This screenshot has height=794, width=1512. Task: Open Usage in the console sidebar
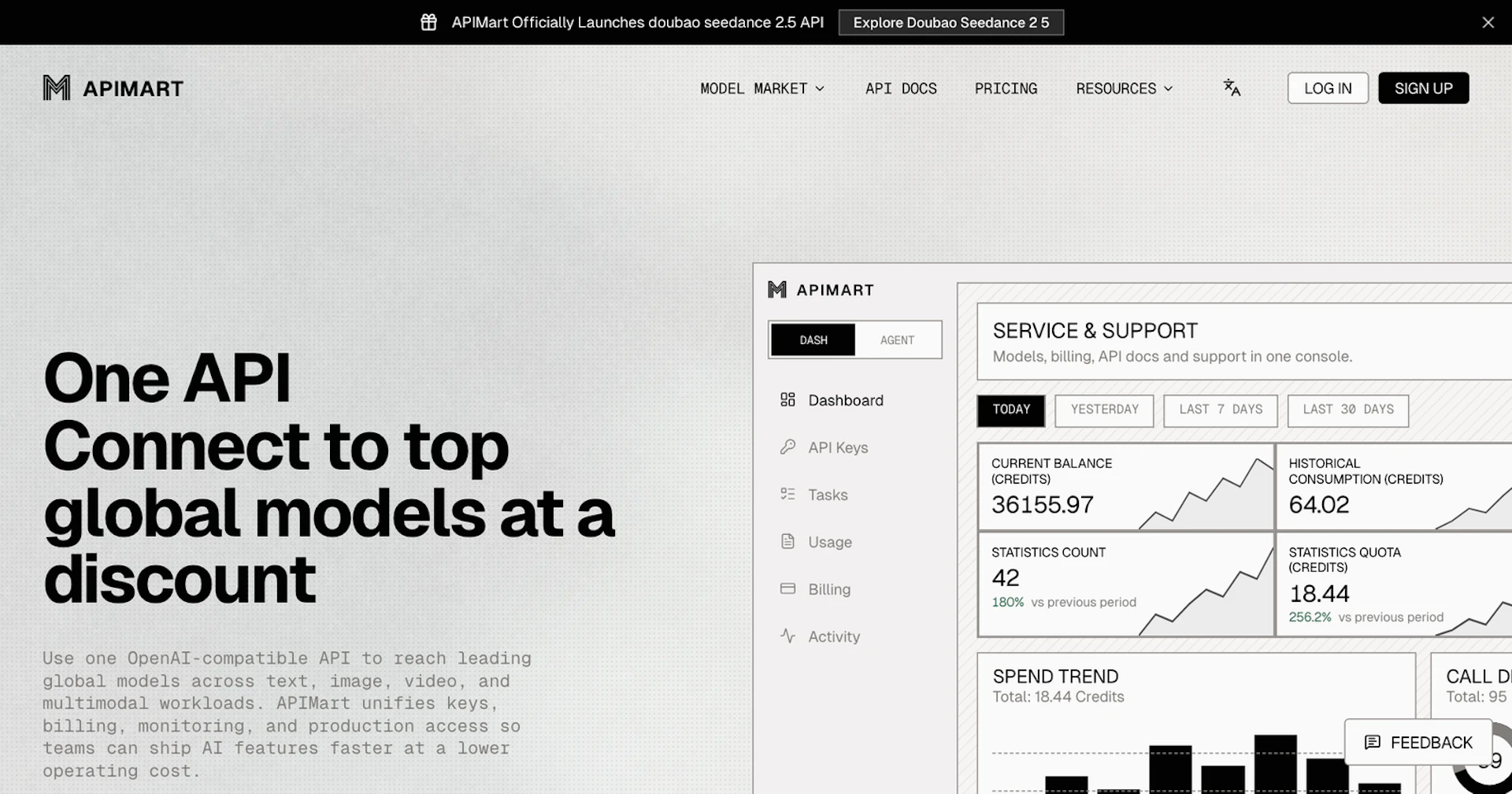point(830,542)
